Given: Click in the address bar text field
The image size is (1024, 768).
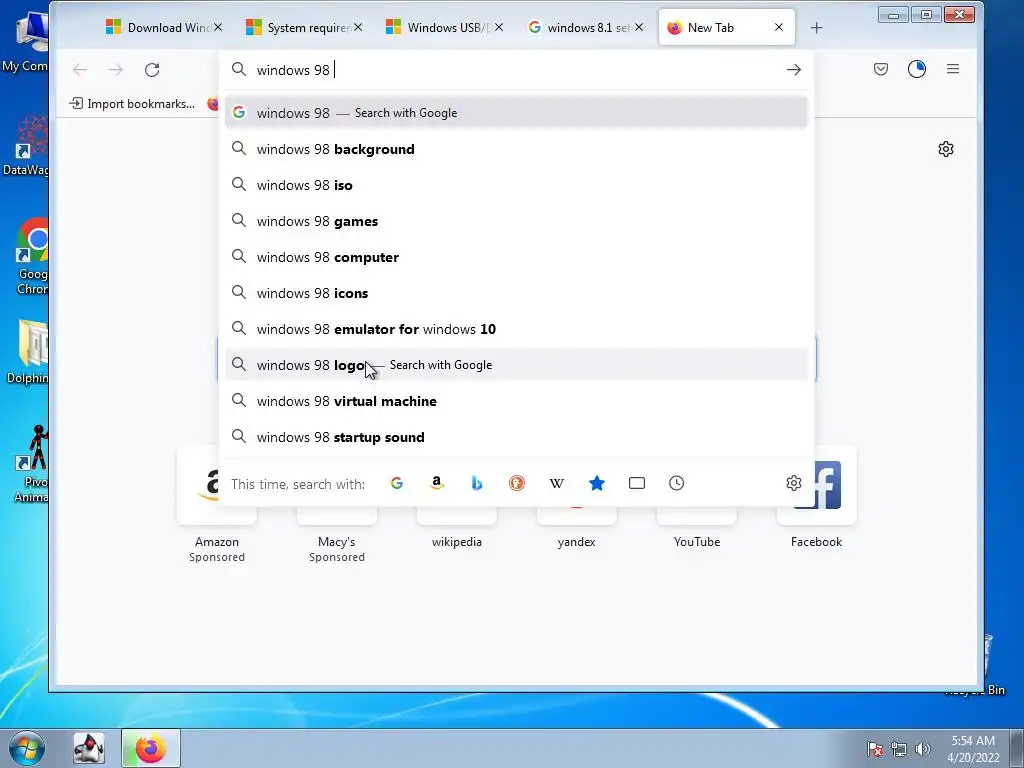Looking at the screenshot, I should coord(516,70).
